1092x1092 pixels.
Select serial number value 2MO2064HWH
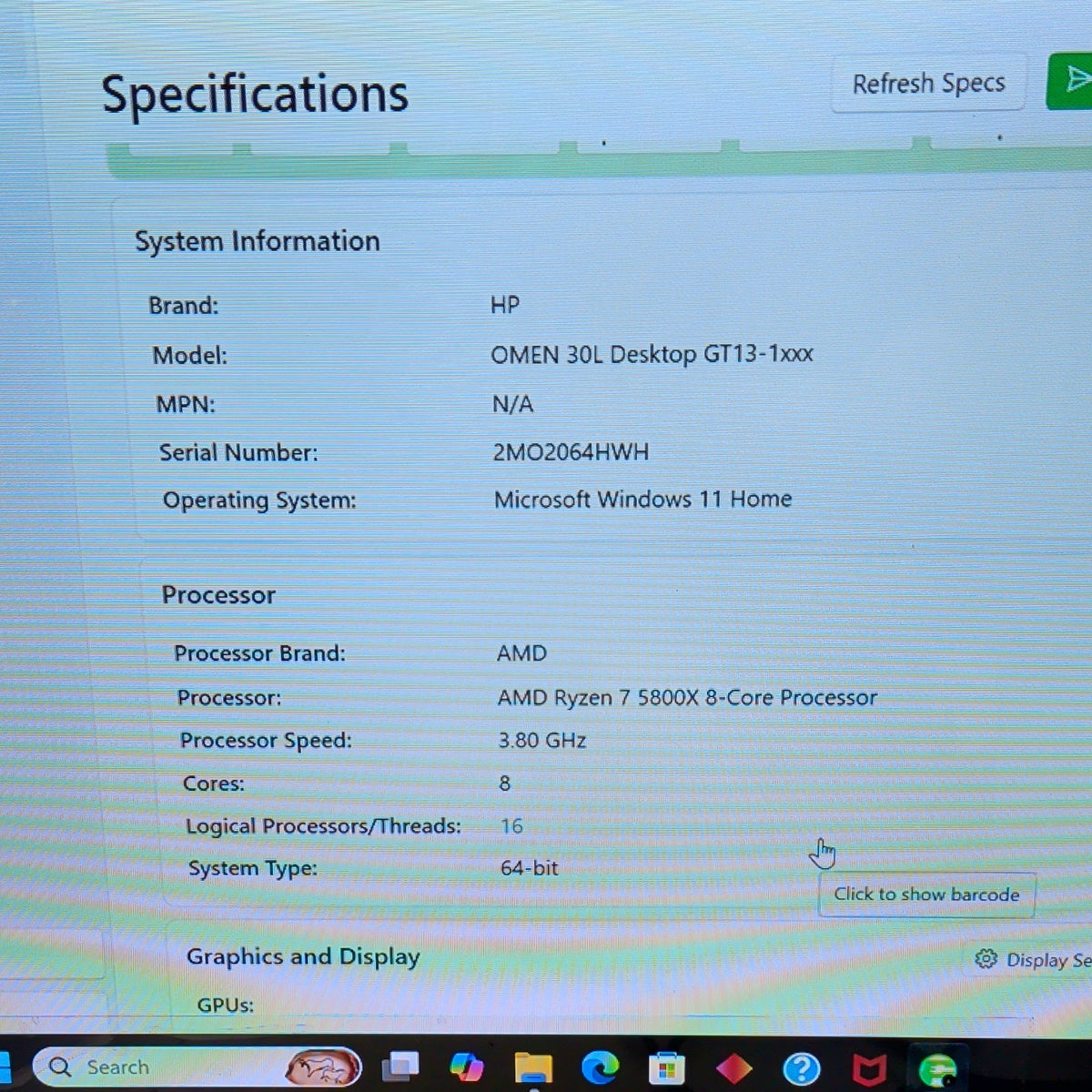point(571,452)
